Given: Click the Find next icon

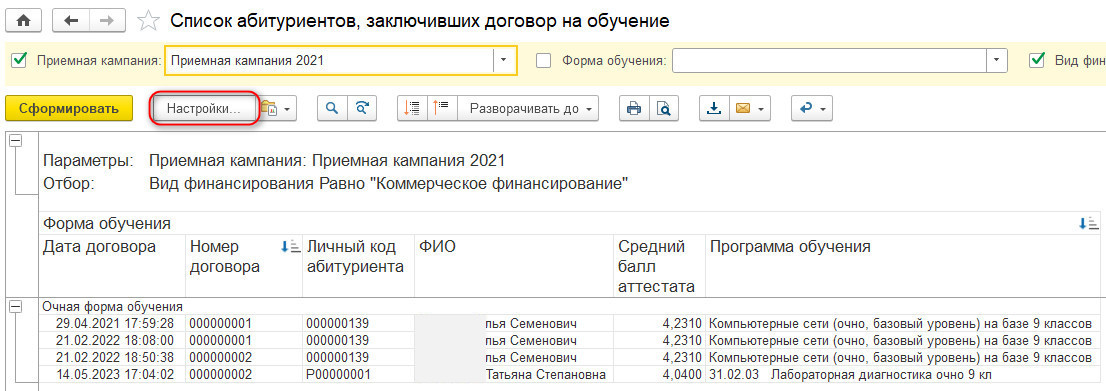Looking at the screenshot, I should coord(362,109).
